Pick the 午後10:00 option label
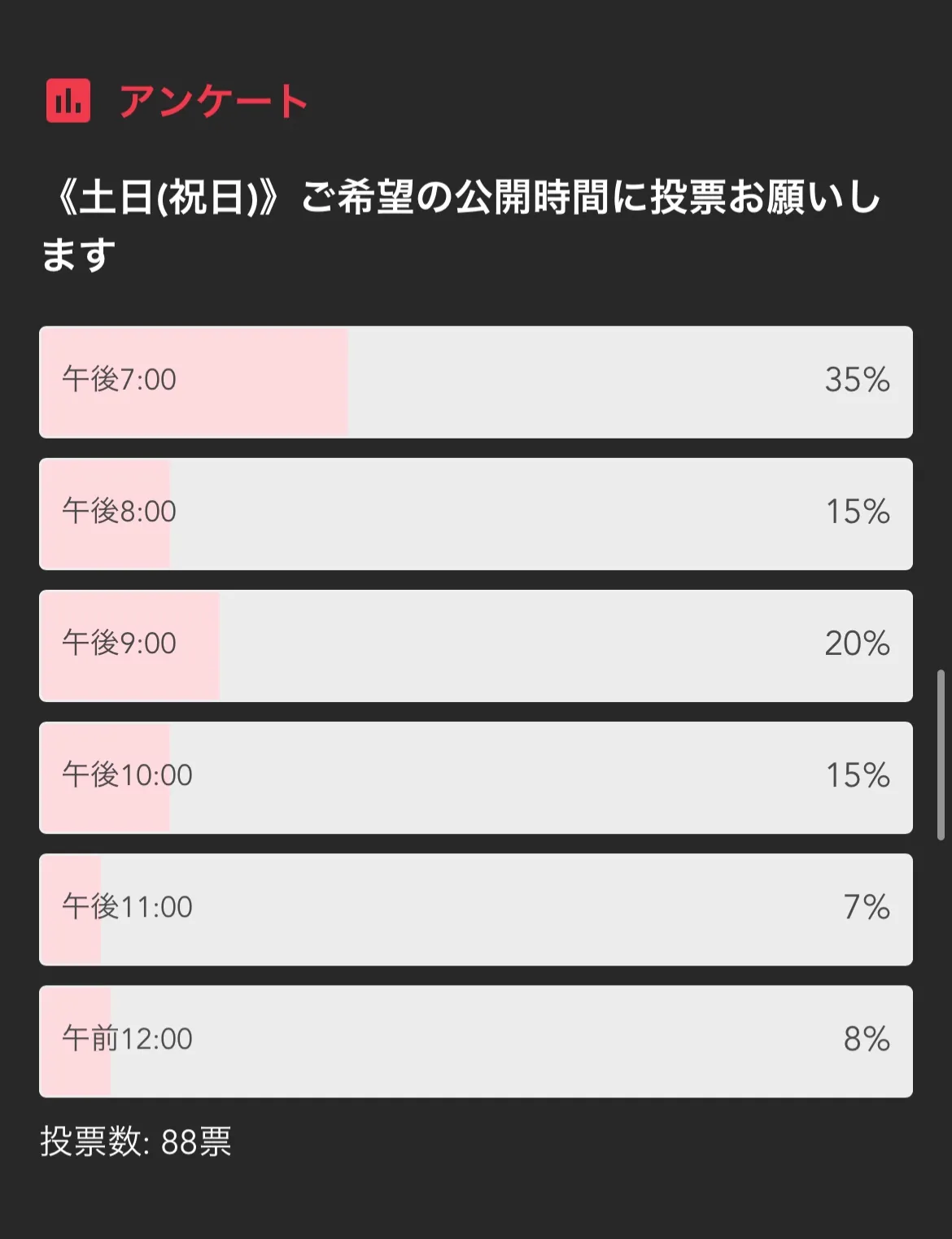The image size is (952, 1239). (127, 775)
